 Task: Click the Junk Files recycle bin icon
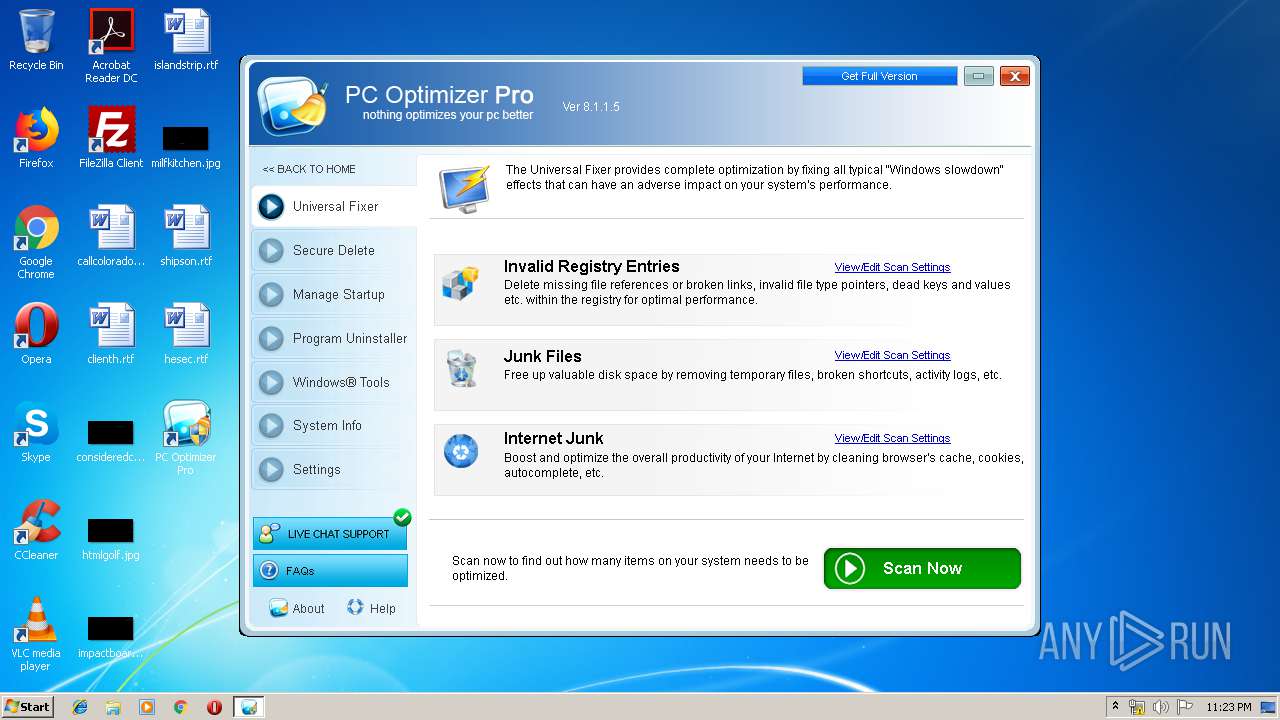[x=461, y=368]
